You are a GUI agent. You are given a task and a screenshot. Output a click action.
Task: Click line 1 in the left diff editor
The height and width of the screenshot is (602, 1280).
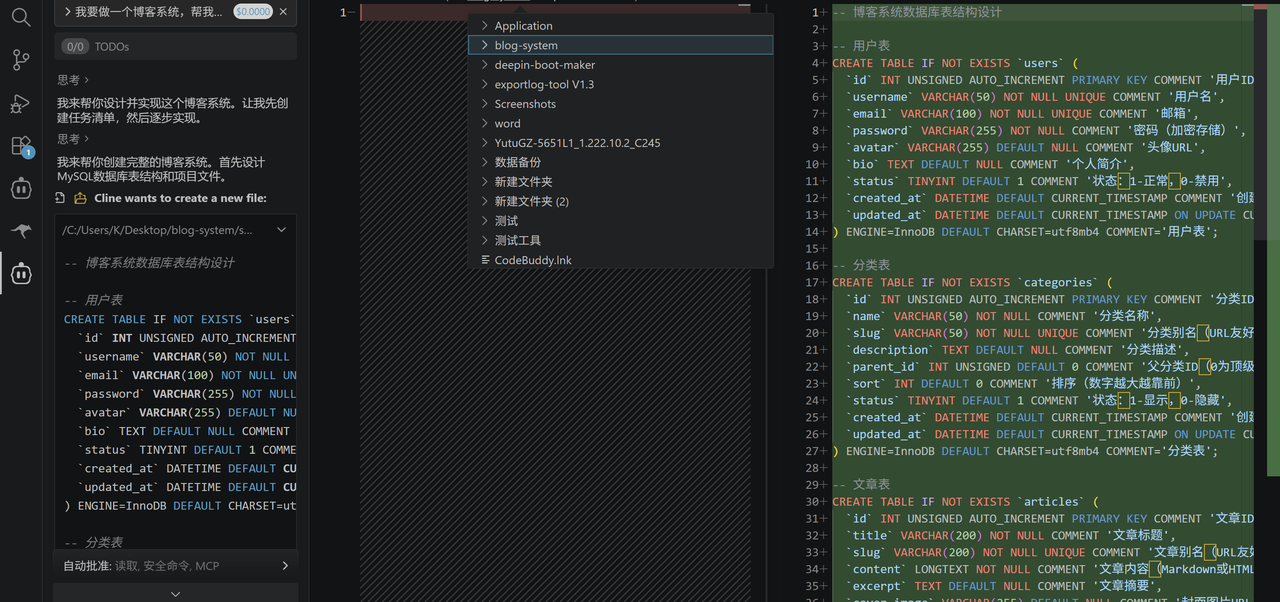(555, 12)
